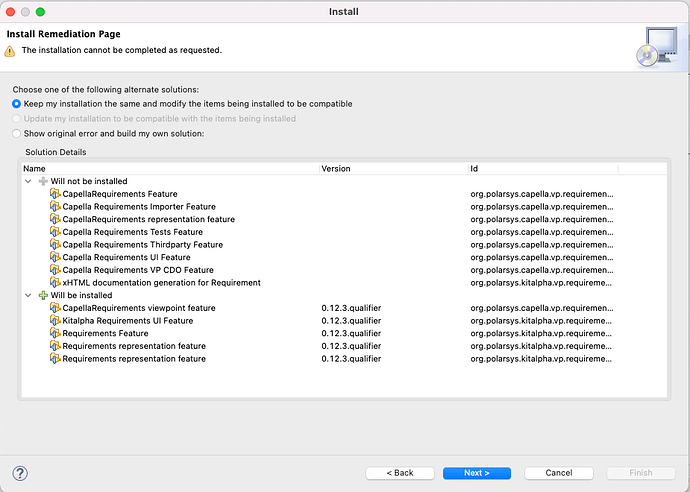Click the Solution Details label
690x492 pixels.
[x=56, y=152]
